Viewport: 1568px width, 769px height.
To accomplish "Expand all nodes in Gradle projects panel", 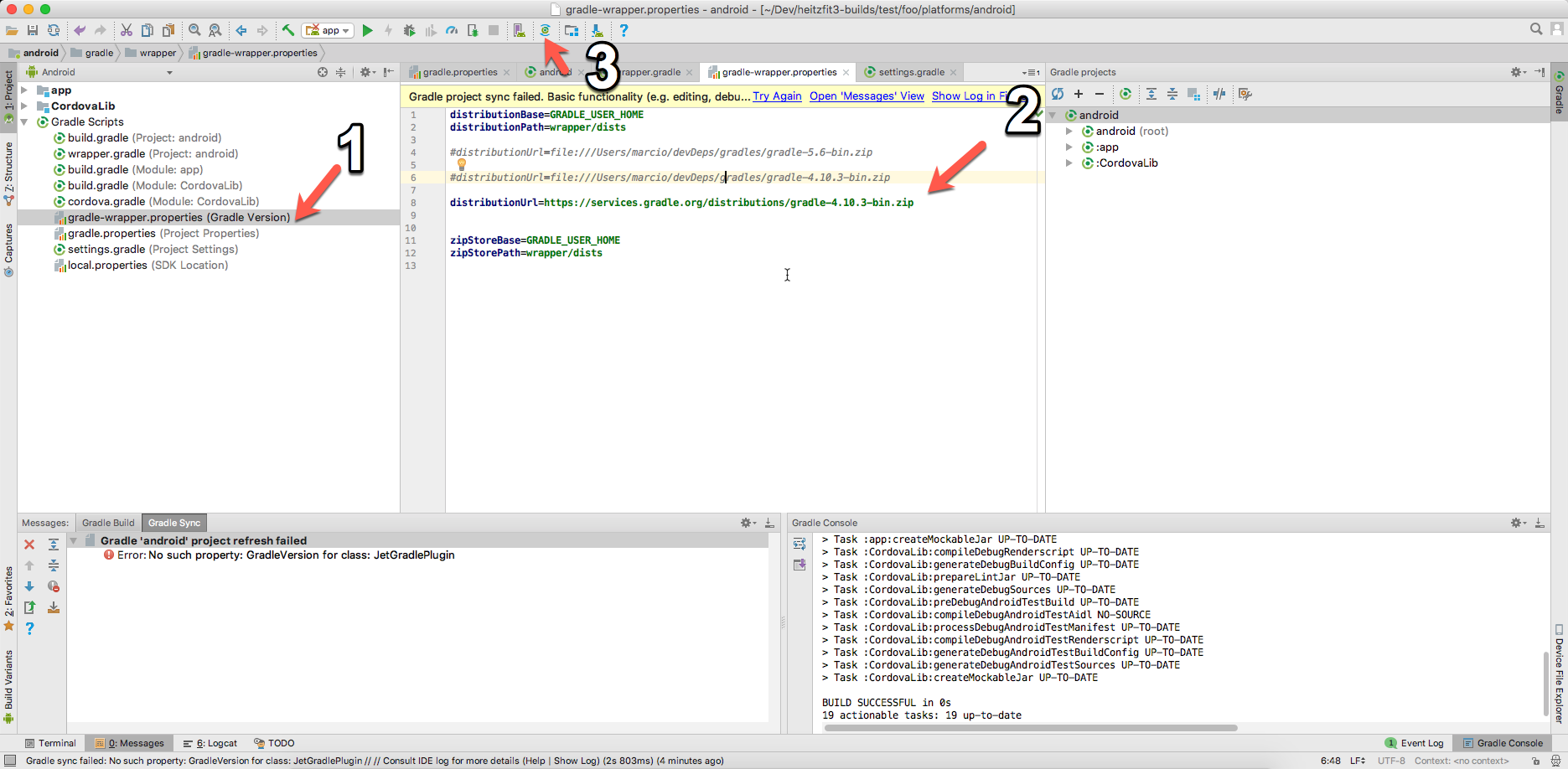I will pos(1151,94).
